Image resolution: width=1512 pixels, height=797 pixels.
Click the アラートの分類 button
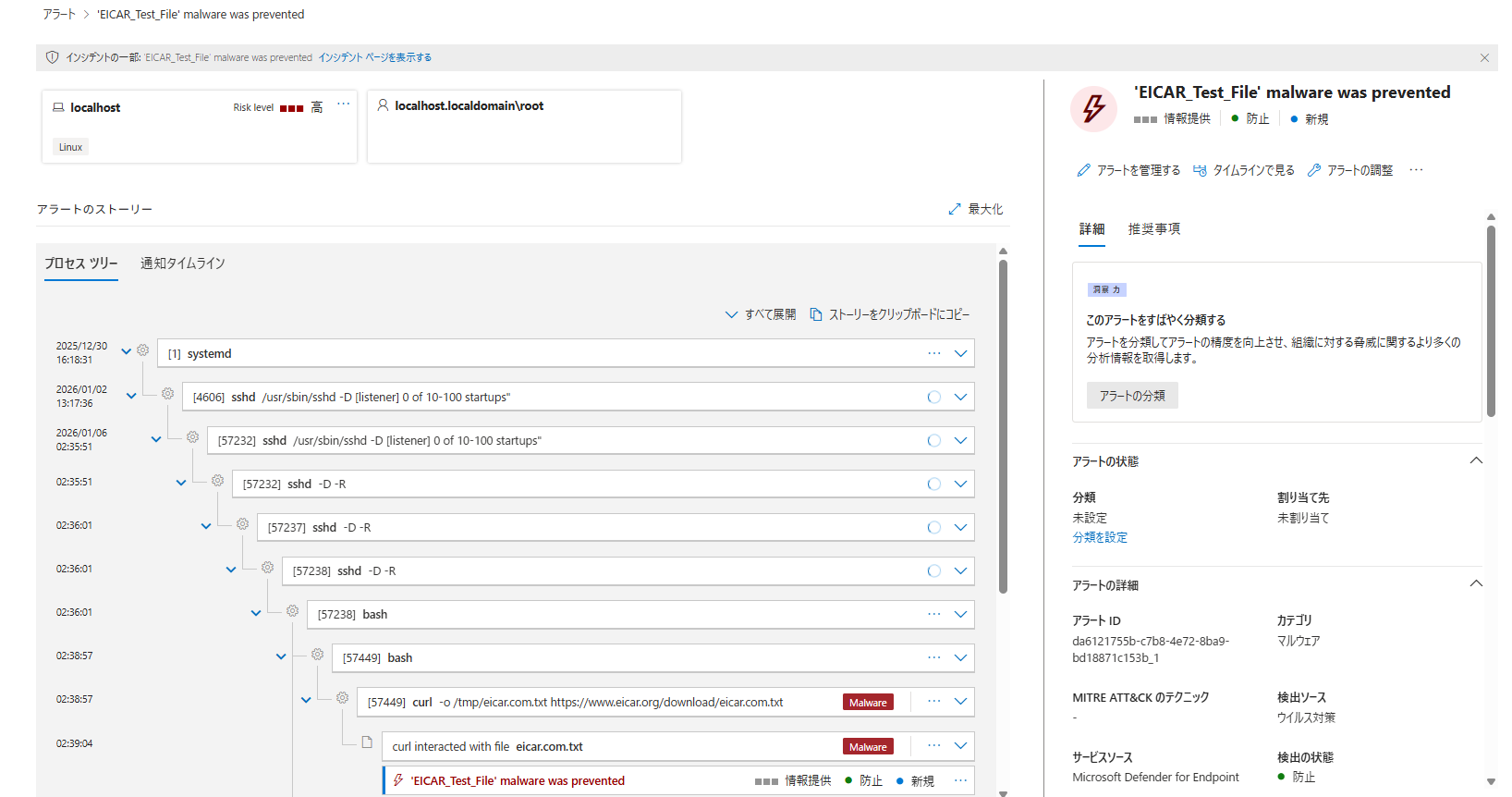point(1132,396)
